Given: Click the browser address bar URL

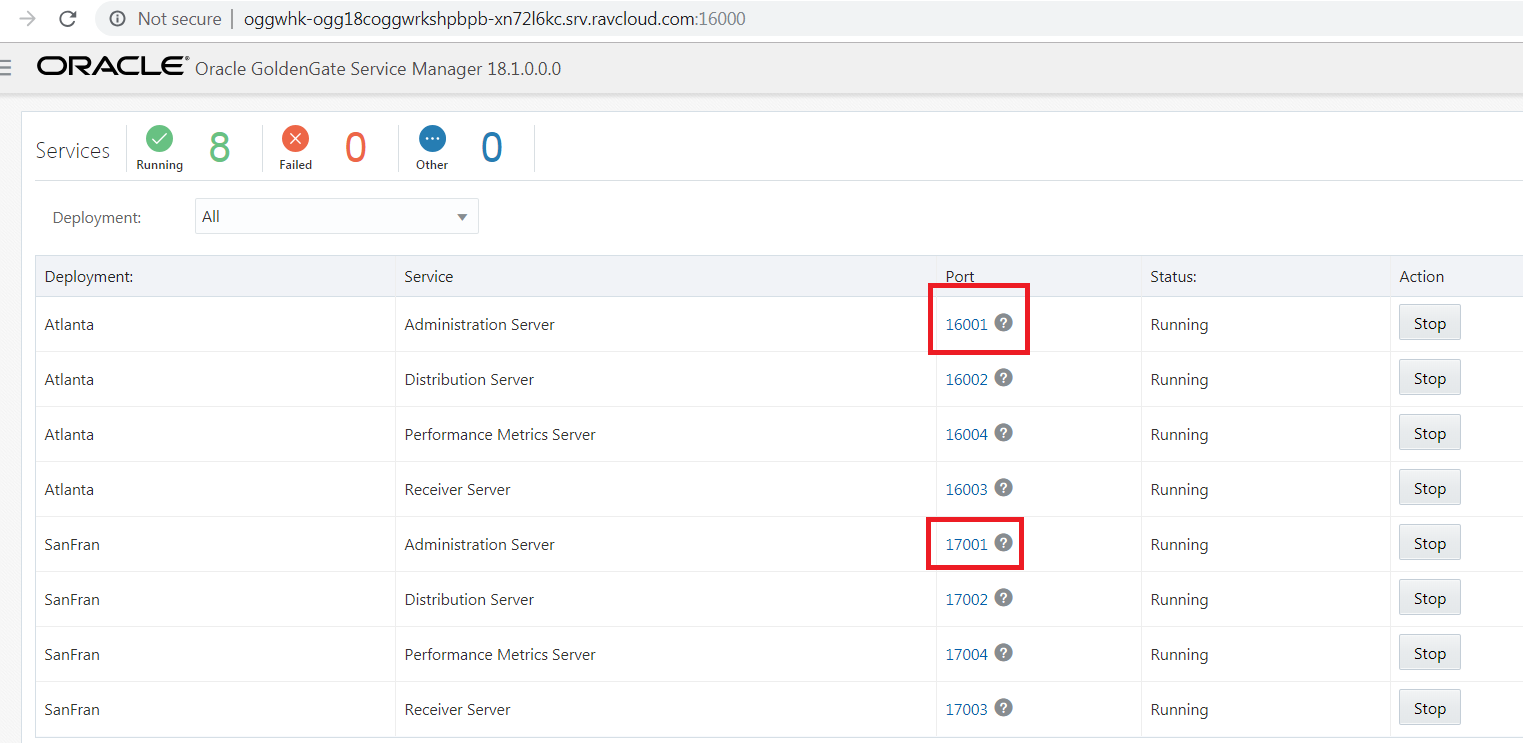Looking at the screenshot, I should 495,19.
